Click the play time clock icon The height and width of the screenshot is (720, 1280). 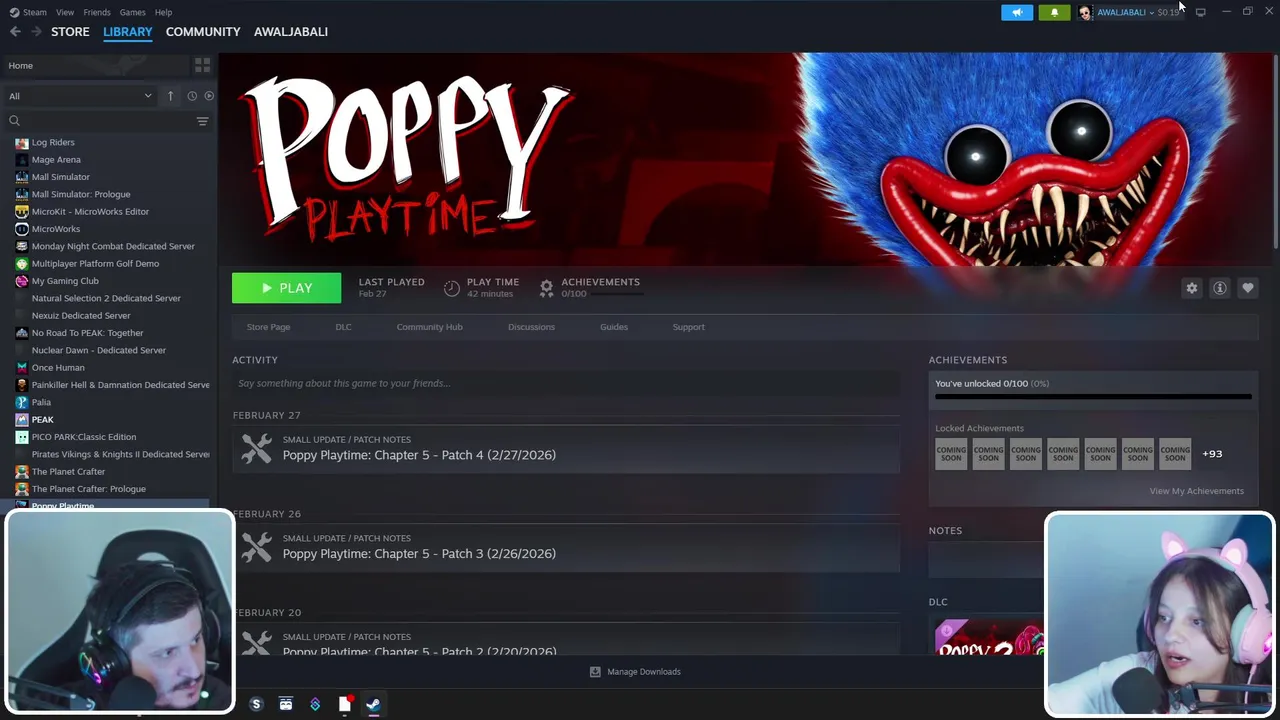tap(452, 288)
